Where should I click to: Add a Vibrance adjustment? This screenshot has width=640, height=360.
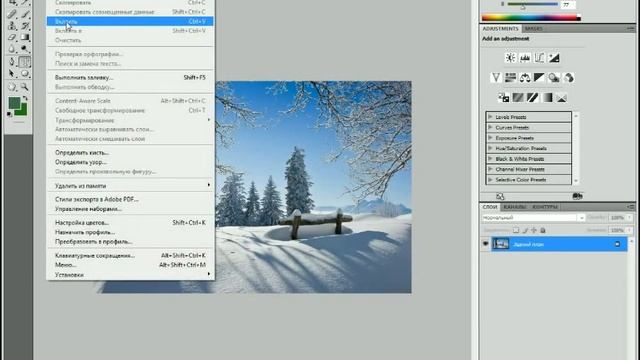496,78
